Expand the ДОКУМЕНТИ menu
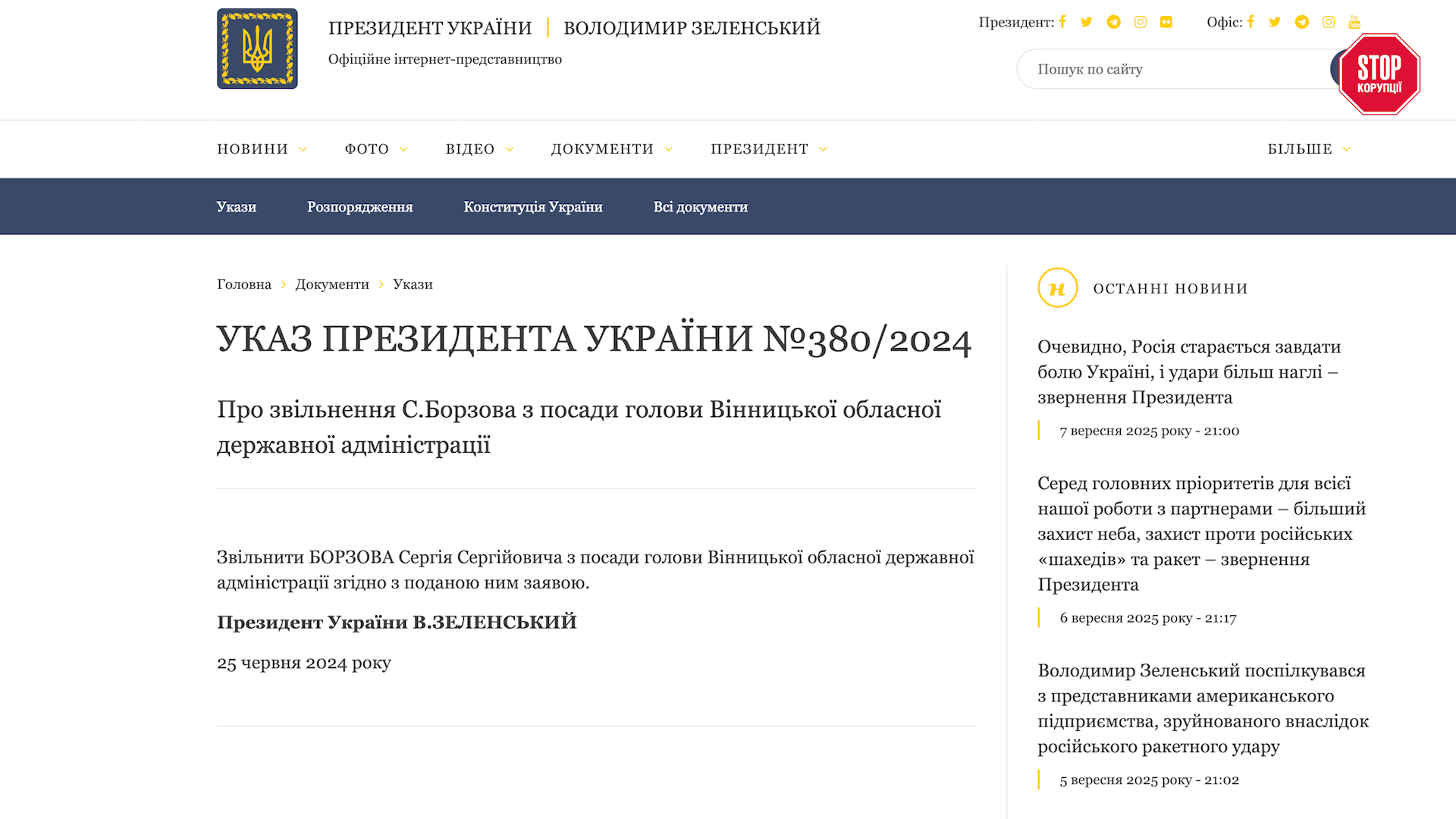The width and height of the screenshot is (1456, 819). click(611, 149)
